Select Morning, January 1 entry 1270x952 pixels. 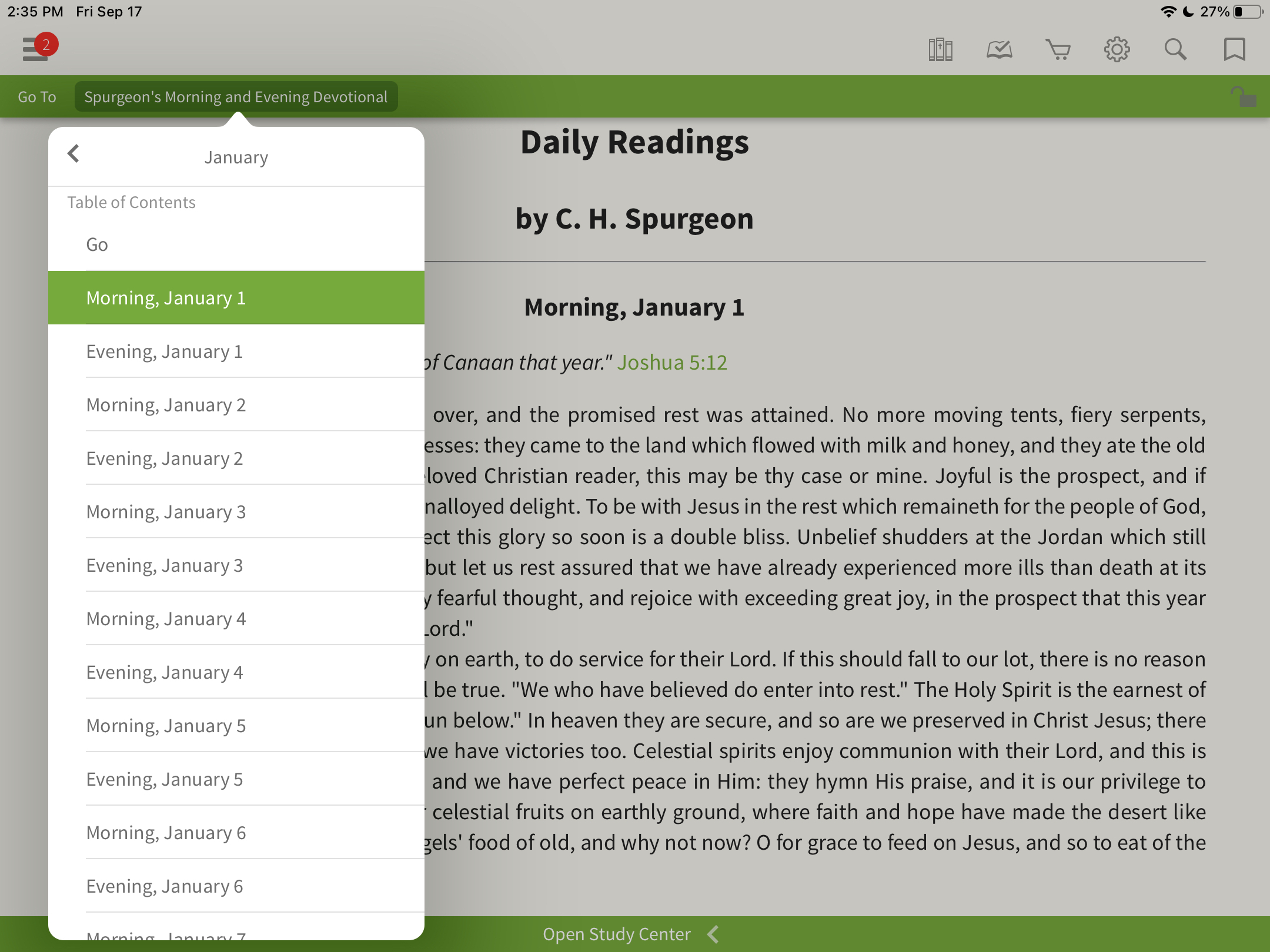tap(236, 298)
